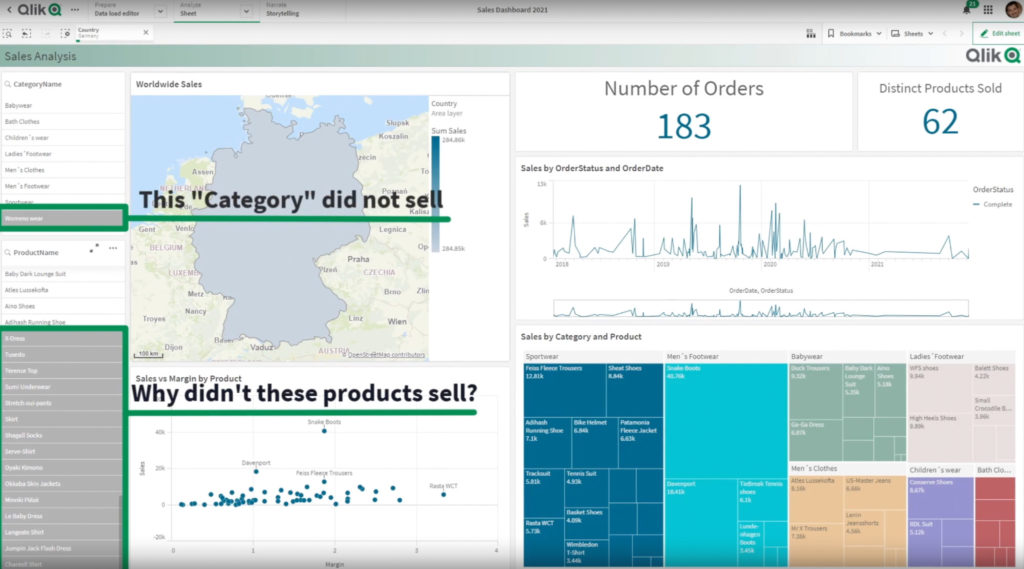Search in the ProductName filter pane
The width and height of the screenshot is (1024, 569).
coord(8,252)
